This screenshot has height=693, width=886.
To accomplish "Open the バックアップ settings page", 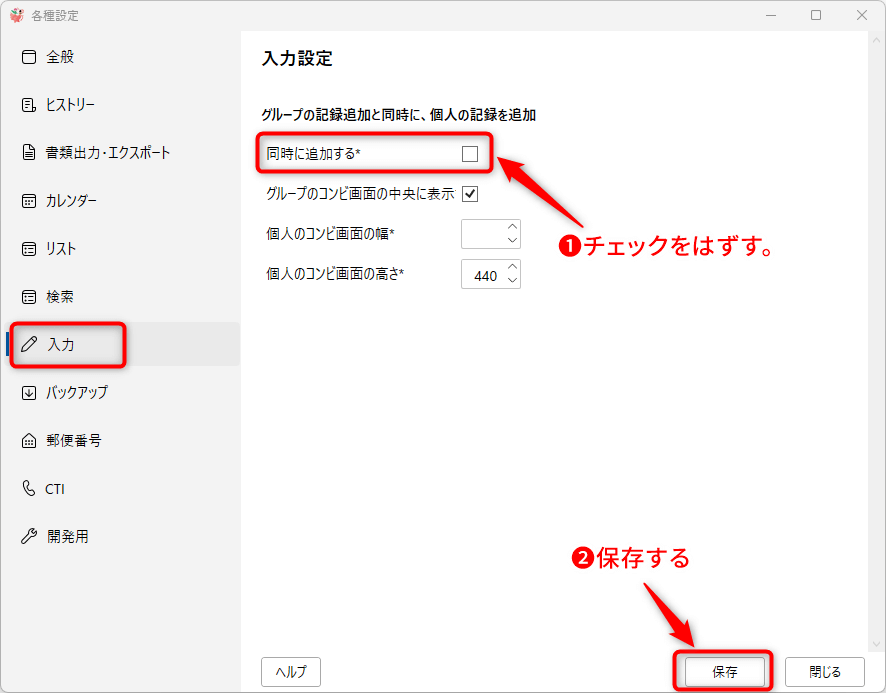I will (121, 393).
